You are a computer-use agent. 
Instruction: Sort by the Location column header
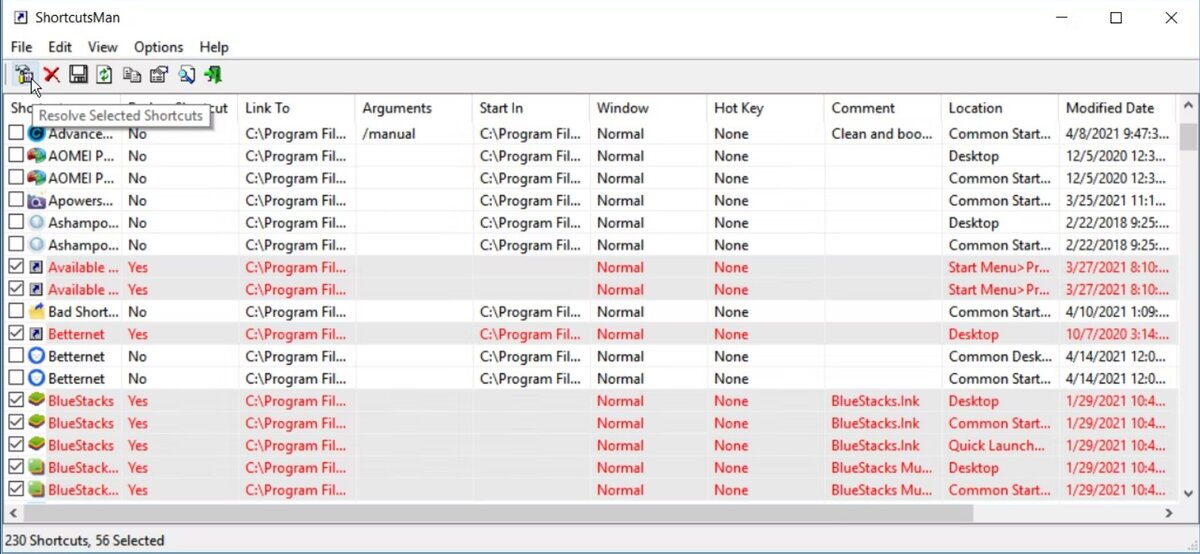click(x=999, y=108)
